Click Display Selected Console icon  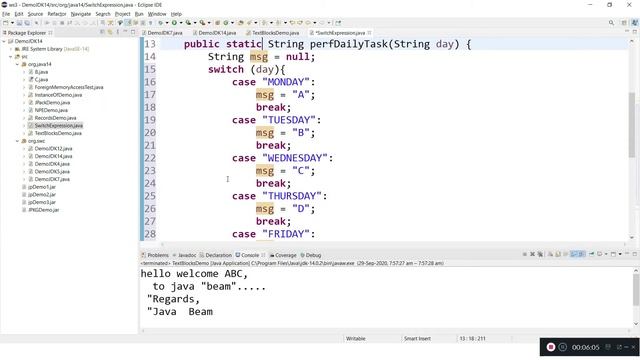point(600,254)
